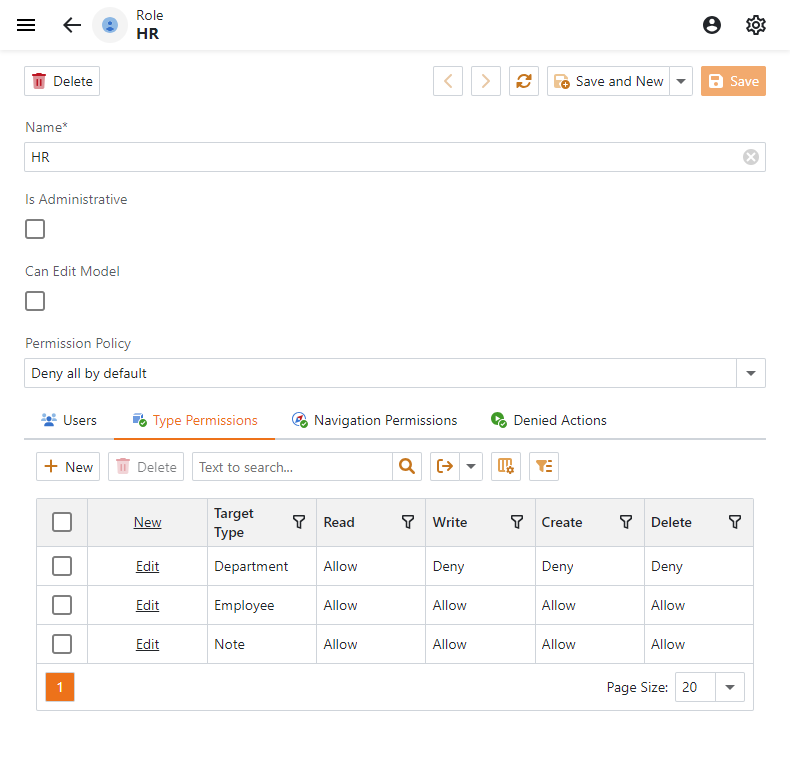Click Employee row Create Allow cell

point(589,605)
